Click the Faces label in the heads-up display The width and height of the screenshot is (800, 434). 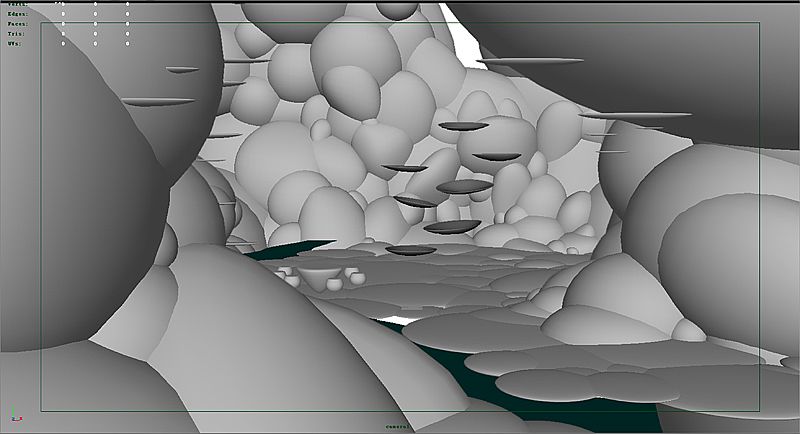(x=17, y=24)
